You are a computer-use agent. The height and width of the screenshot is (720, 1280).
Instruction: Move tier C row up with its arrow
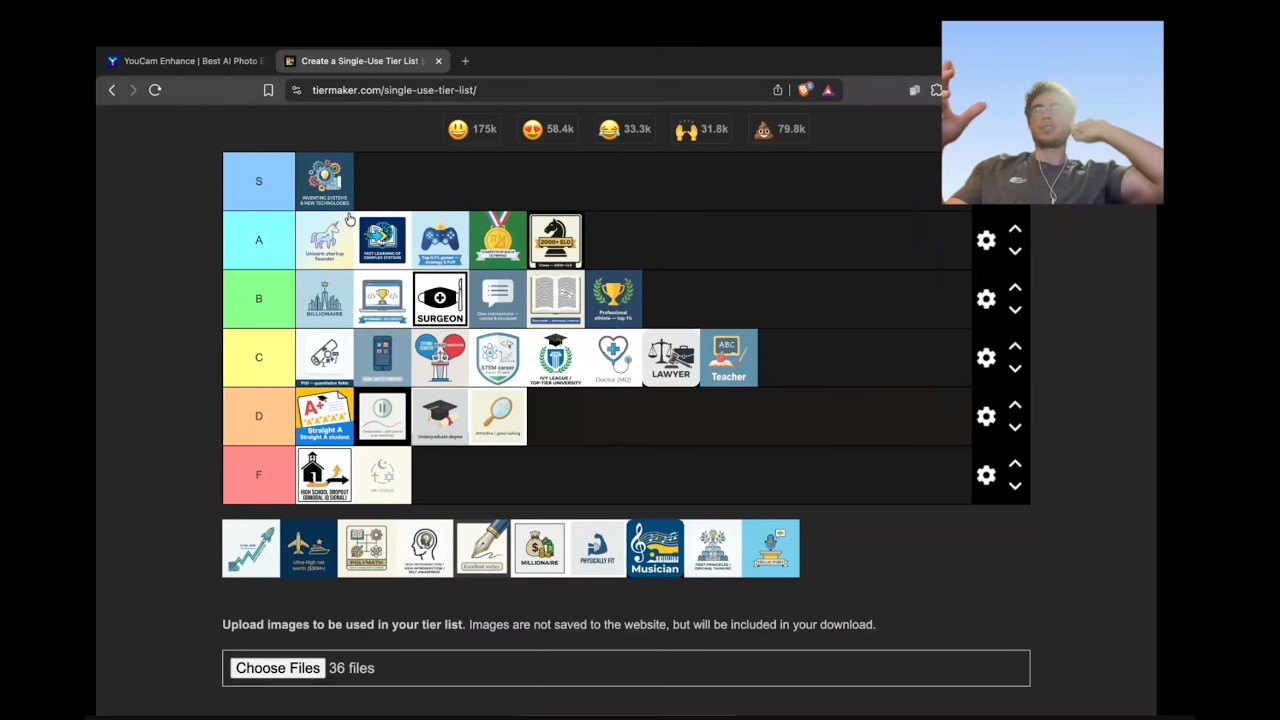coord(1015,346)
